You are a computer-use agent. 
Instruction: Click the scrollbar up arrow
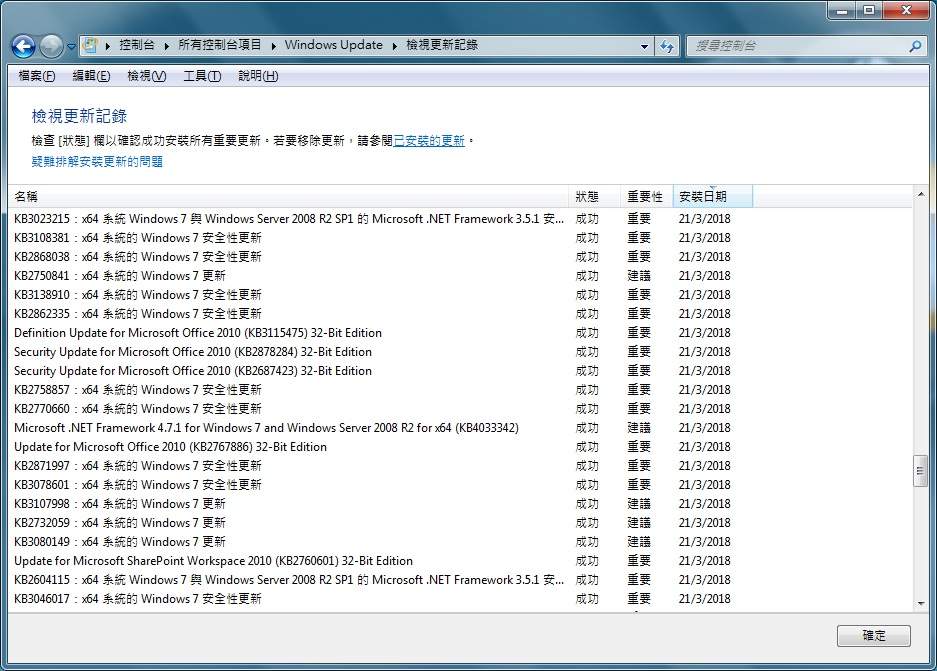(x=920, y=194)
